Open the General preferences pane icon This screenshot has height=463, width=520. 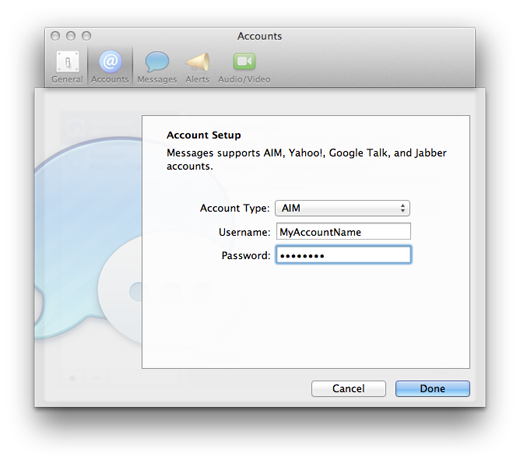click(x=67, y=66)
